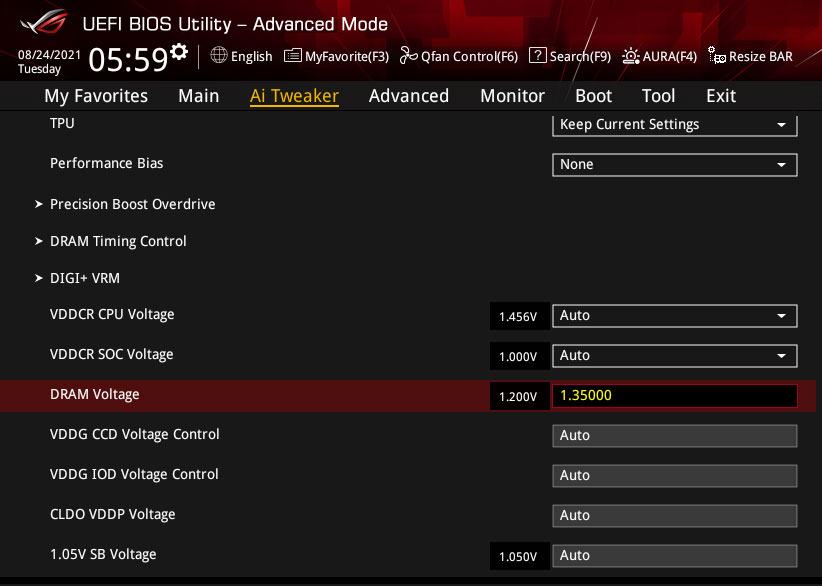Image resolution: width=822 pixels, height=586 pixels.
Task: Click the Resize BAR icon
Action: tap(717, 55)
